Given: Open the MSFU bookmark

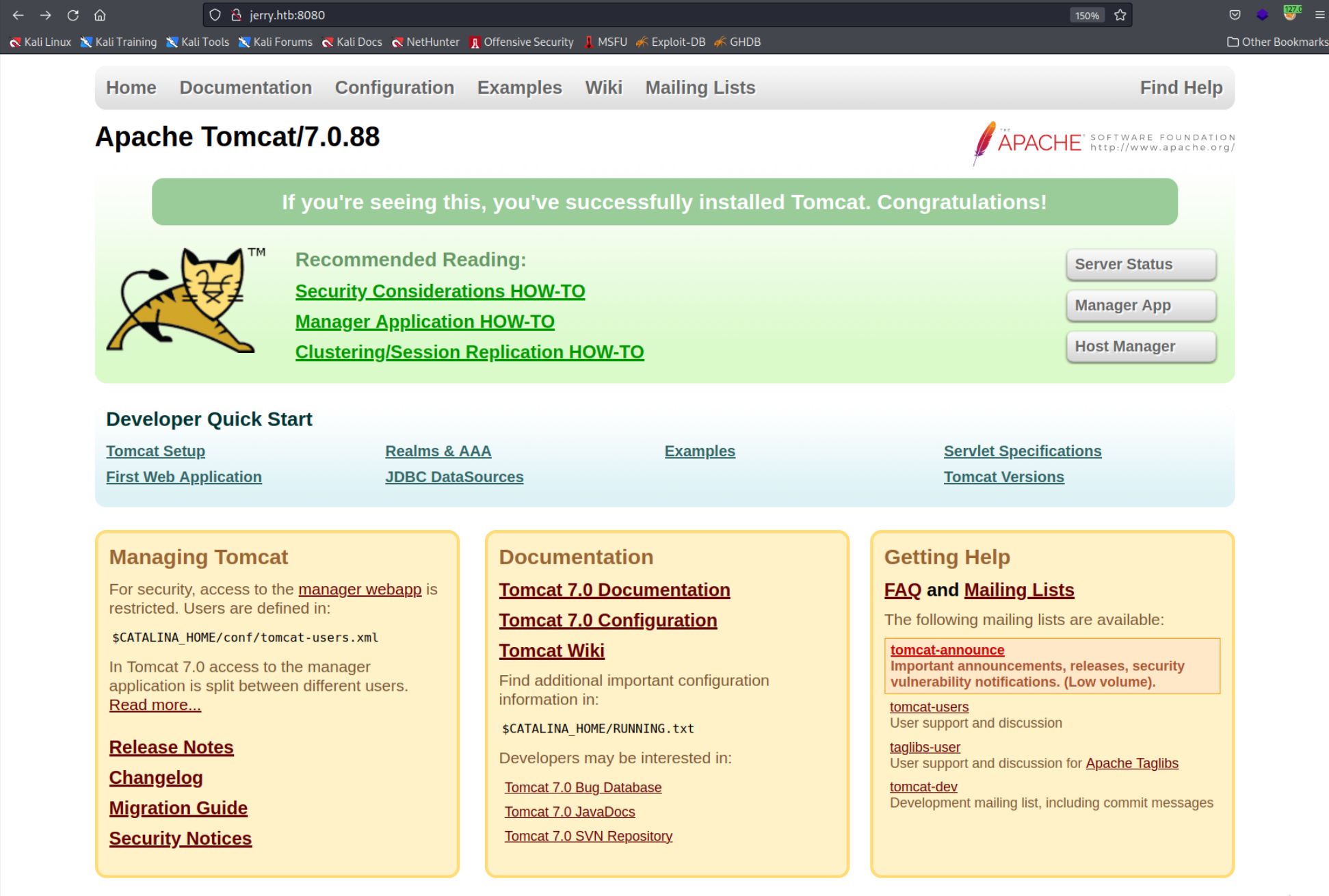Looking at the screenshot, I should tap(605, 42).
